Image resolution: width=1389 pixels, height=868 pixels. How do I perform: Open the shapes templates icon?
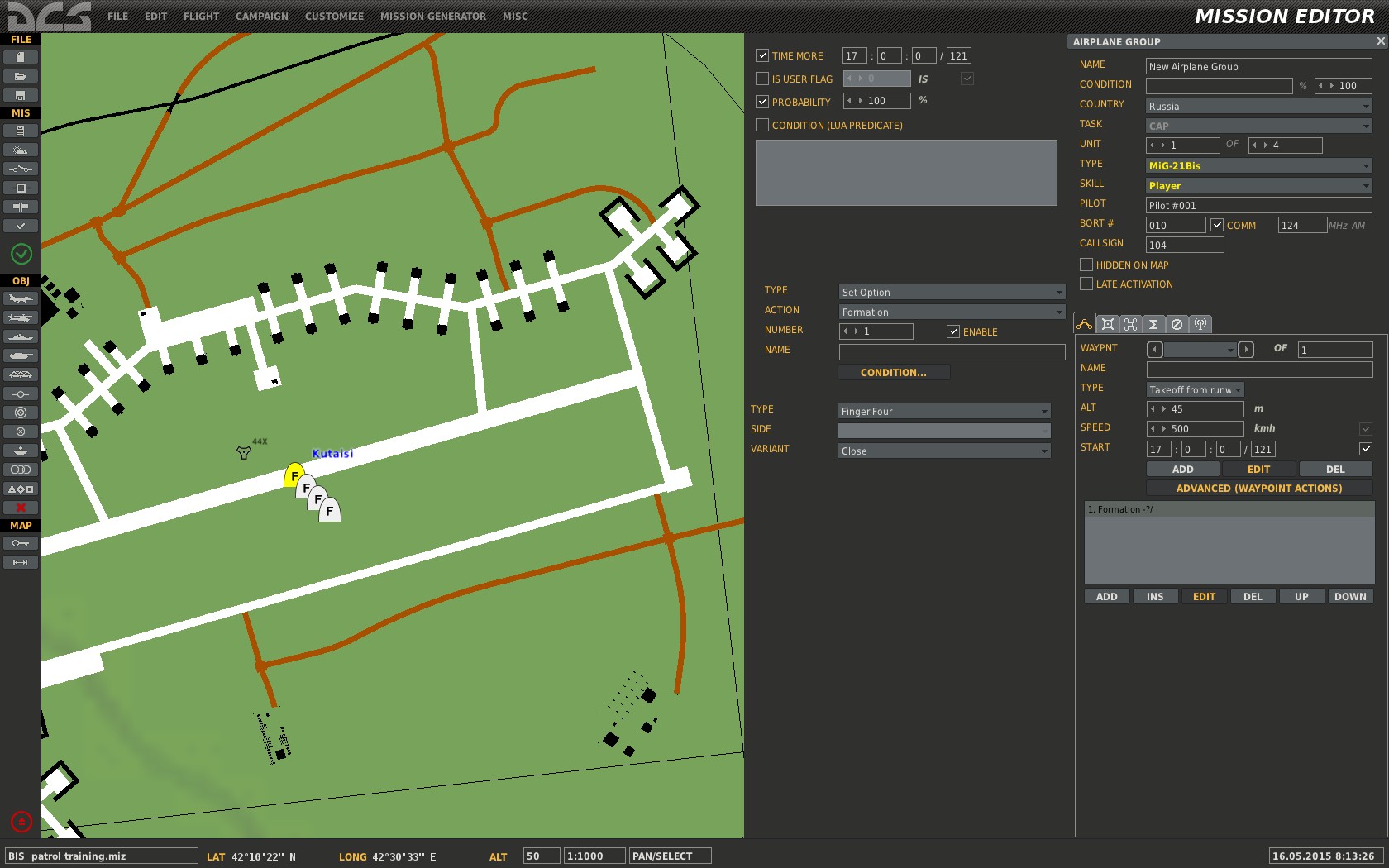pyautogui.click(x=21, y=489)
